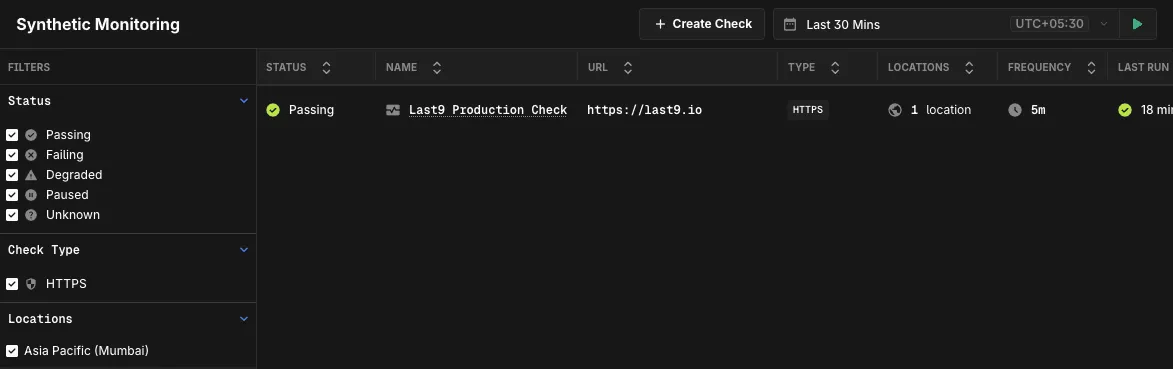Sort the table by the Locations column

(969, 67)
